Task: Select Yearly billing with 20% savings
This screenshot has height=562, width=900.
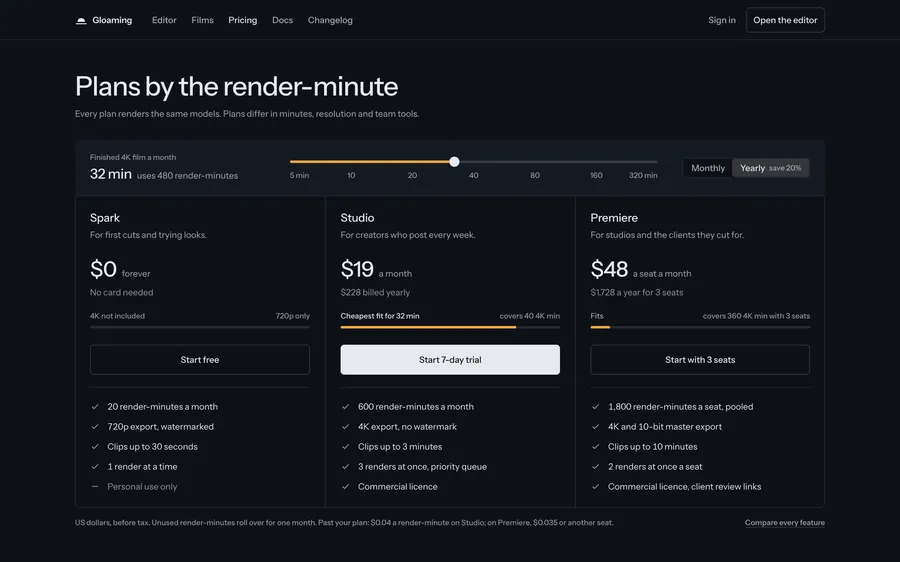Action: point(770,168)
